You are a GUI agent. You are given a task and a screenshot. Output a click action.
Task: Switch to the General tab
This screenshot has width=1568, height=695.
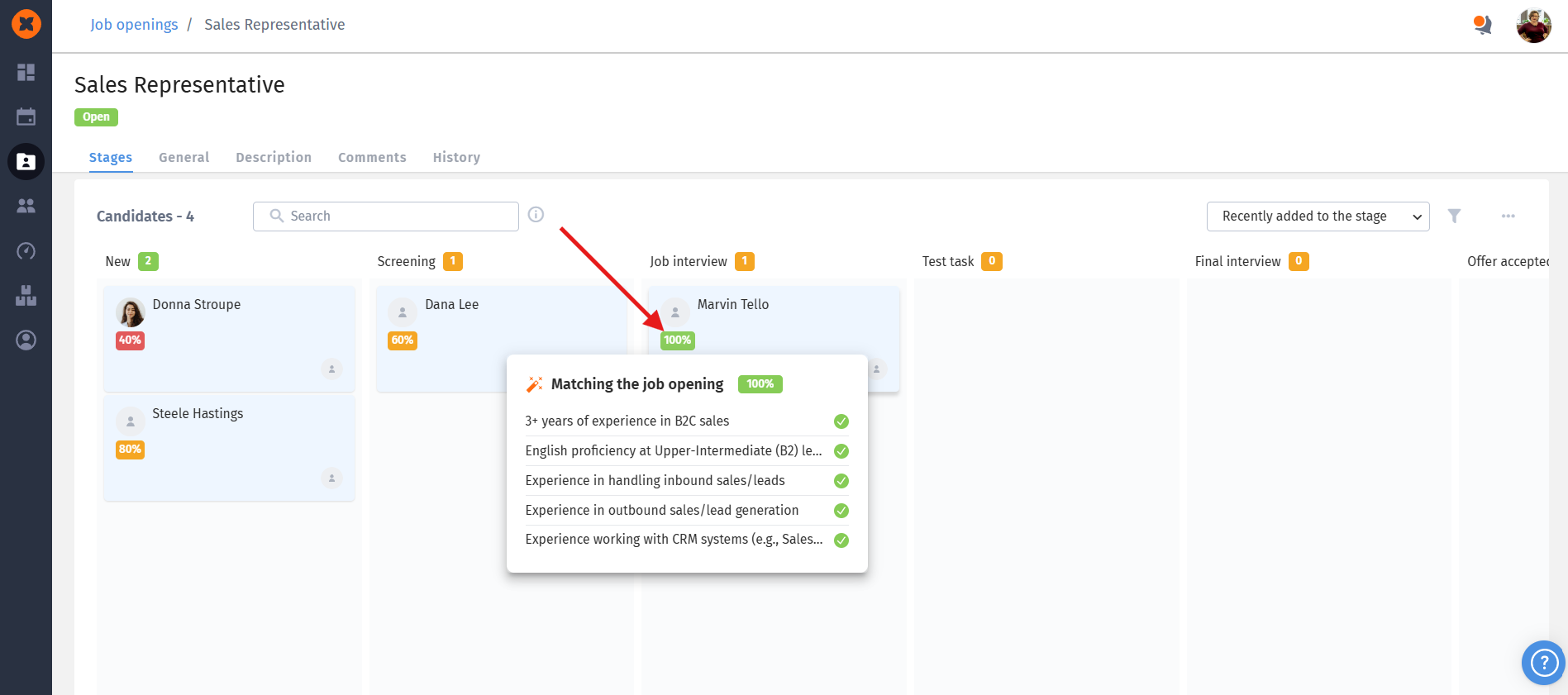tap(183, 157)
